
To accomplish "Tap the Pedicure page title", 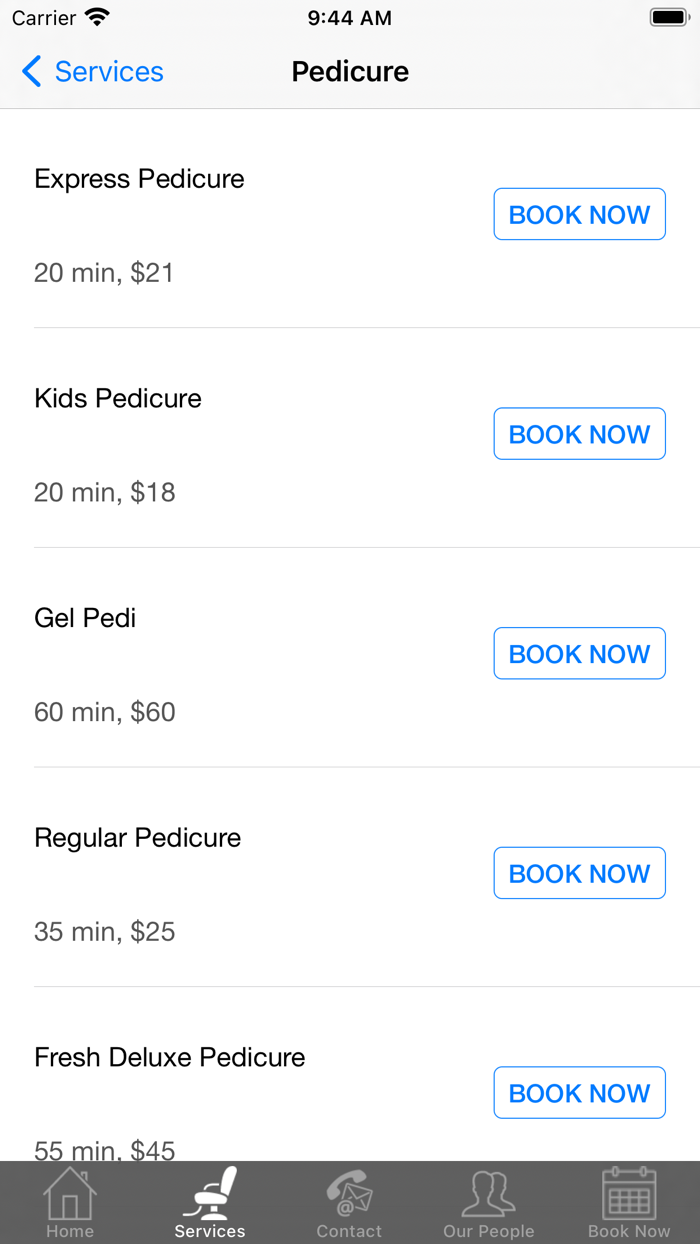I will click(x=350, y=72).
